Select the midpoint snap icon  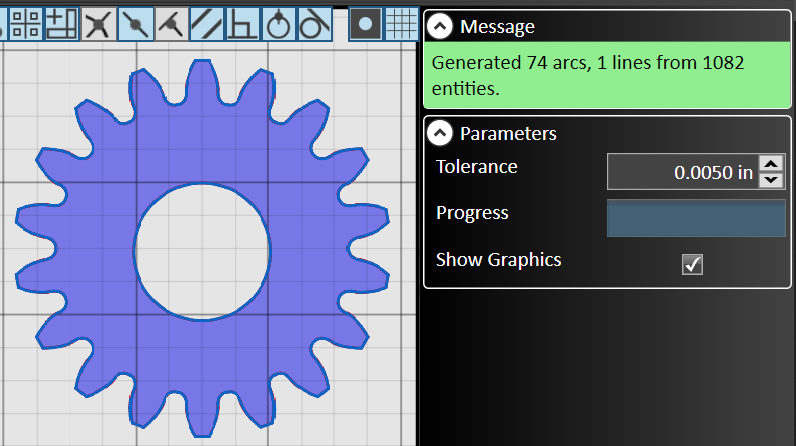(x=135, y=24)
